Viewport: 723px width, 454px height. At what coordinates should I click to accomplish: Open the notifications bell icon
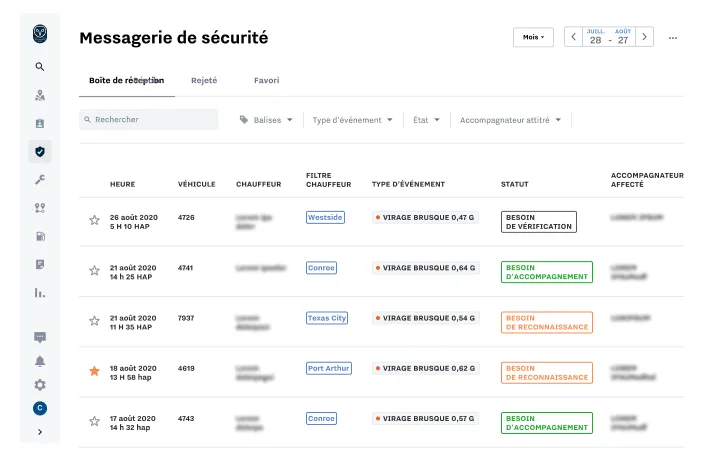pyautogui.click(x=40, y=361)
